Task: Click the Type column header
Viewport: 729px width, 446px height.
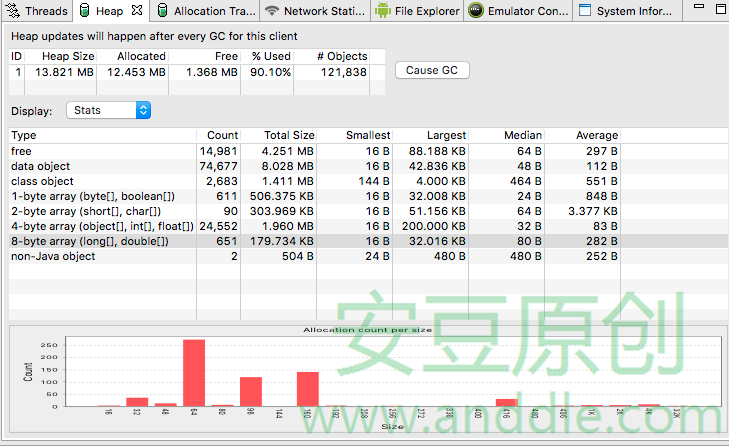Action: (x=102, y=135)
